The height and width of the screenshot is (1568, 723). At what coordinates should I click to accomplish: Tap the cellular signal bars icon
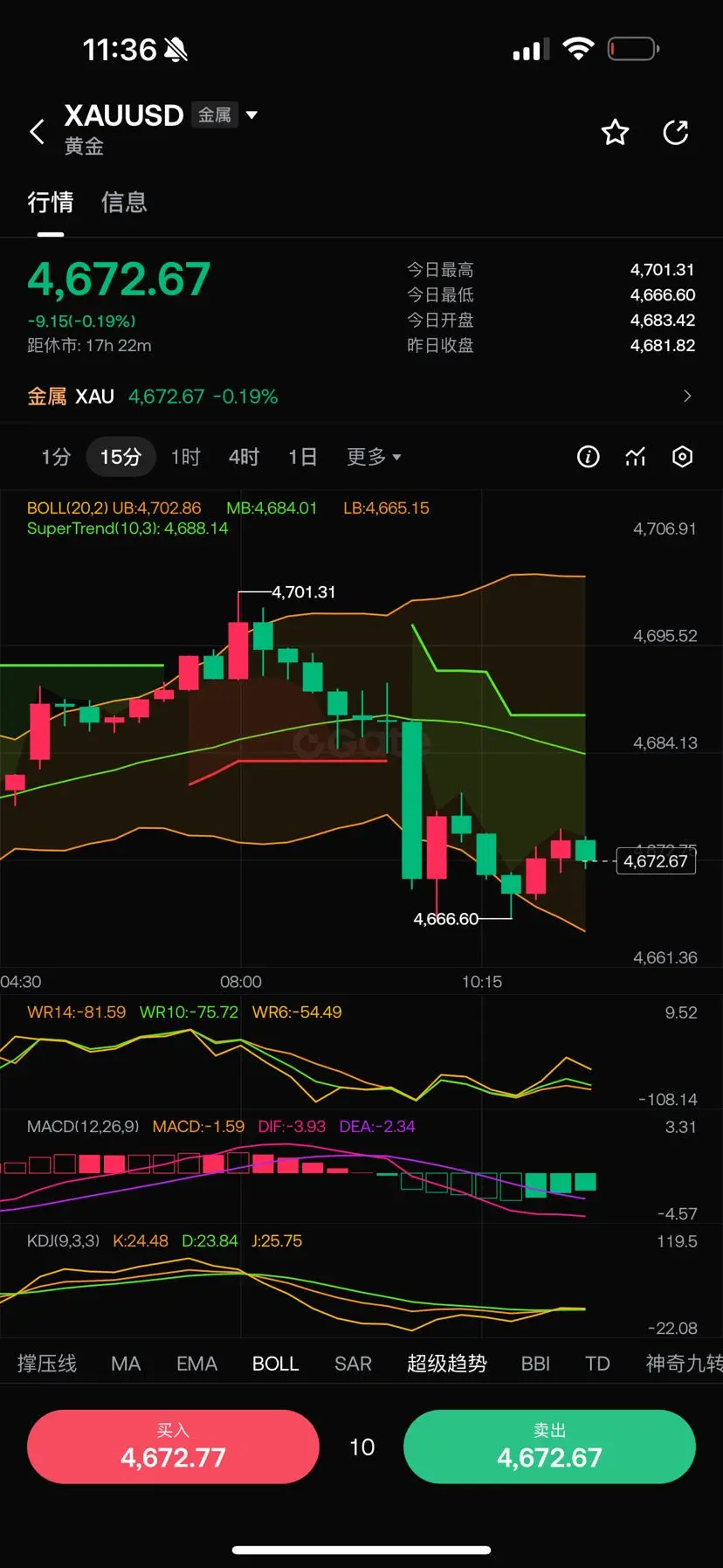[531, 50]
